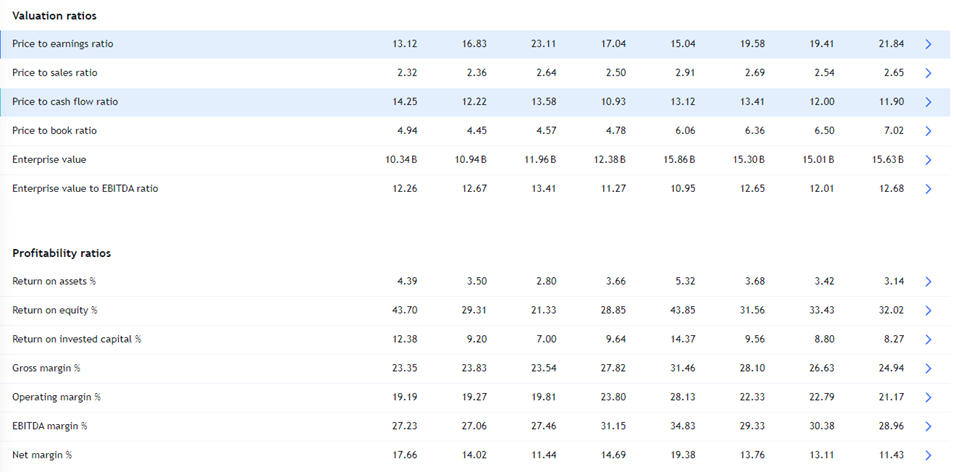
Task: Click the right chevron on Price to book ratio row
Action: (928, 131)
